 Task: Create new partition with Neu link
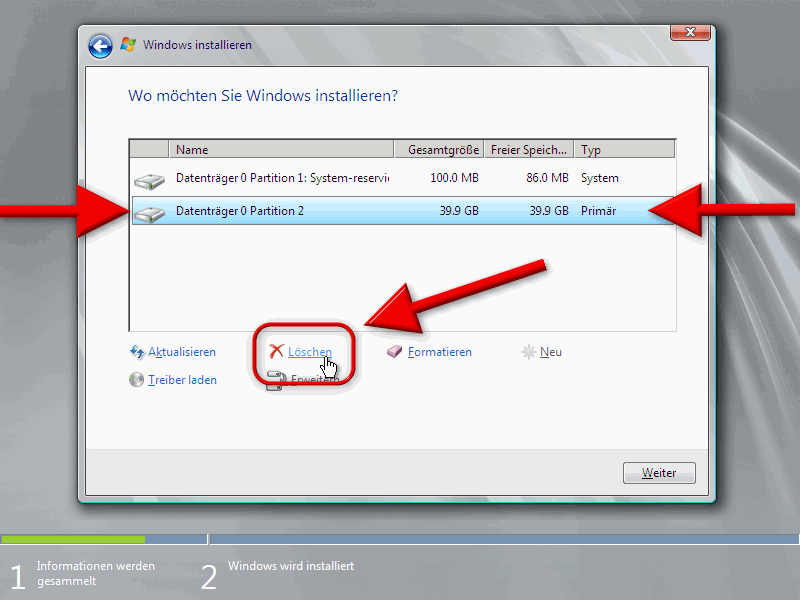(x=551, y=352)
